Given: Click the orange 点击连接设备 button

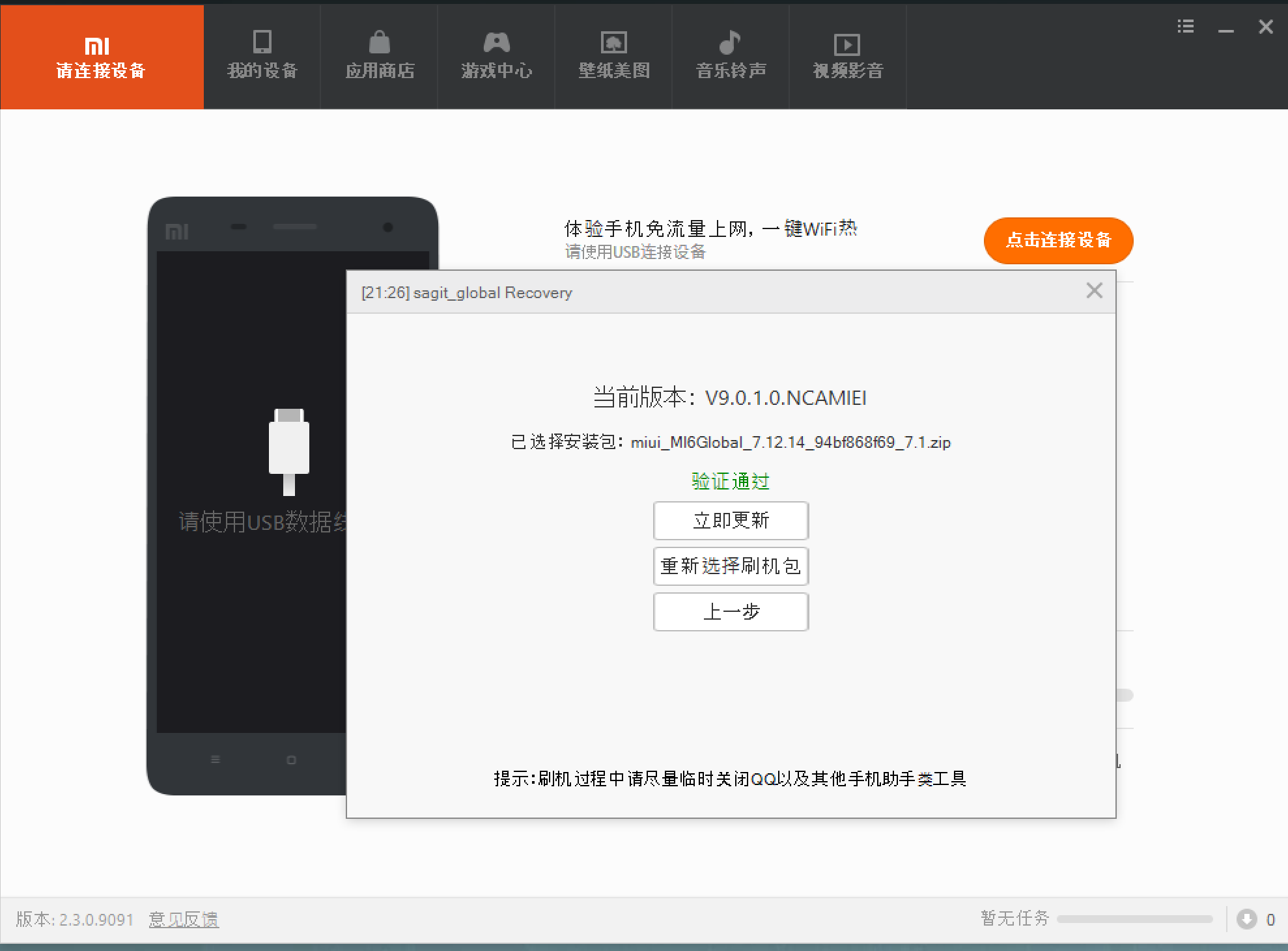Looking at the screenshot, I should [x=1058, y=240].
